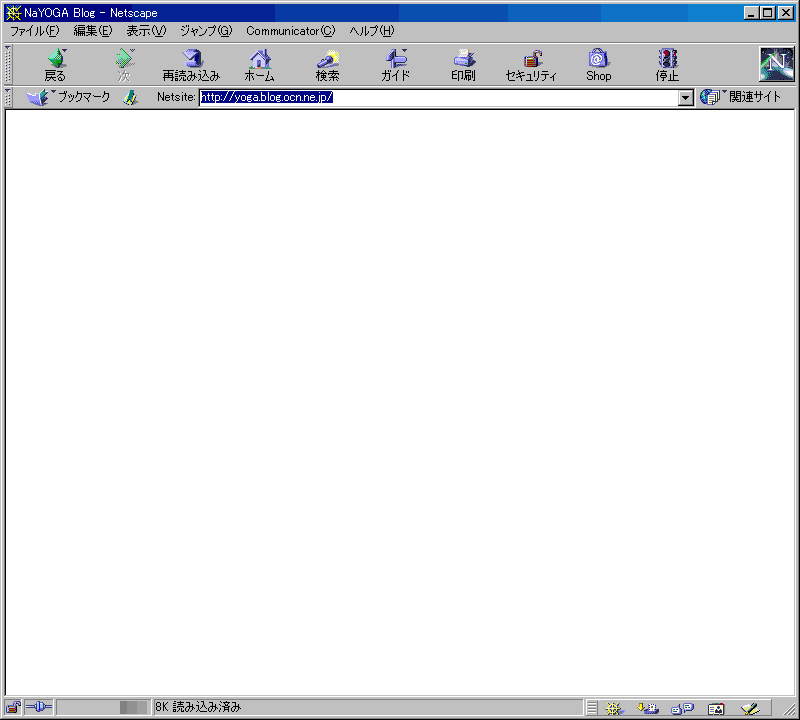Click the status bar progress indicator
This screenshot has height=720, width=800.
(x=104, y=707)
